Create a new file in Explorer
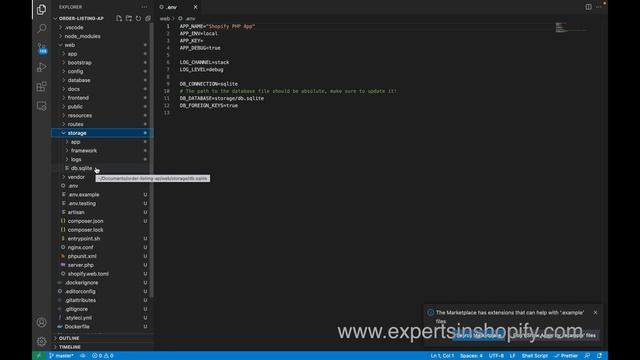 click(x=119, y=18)
